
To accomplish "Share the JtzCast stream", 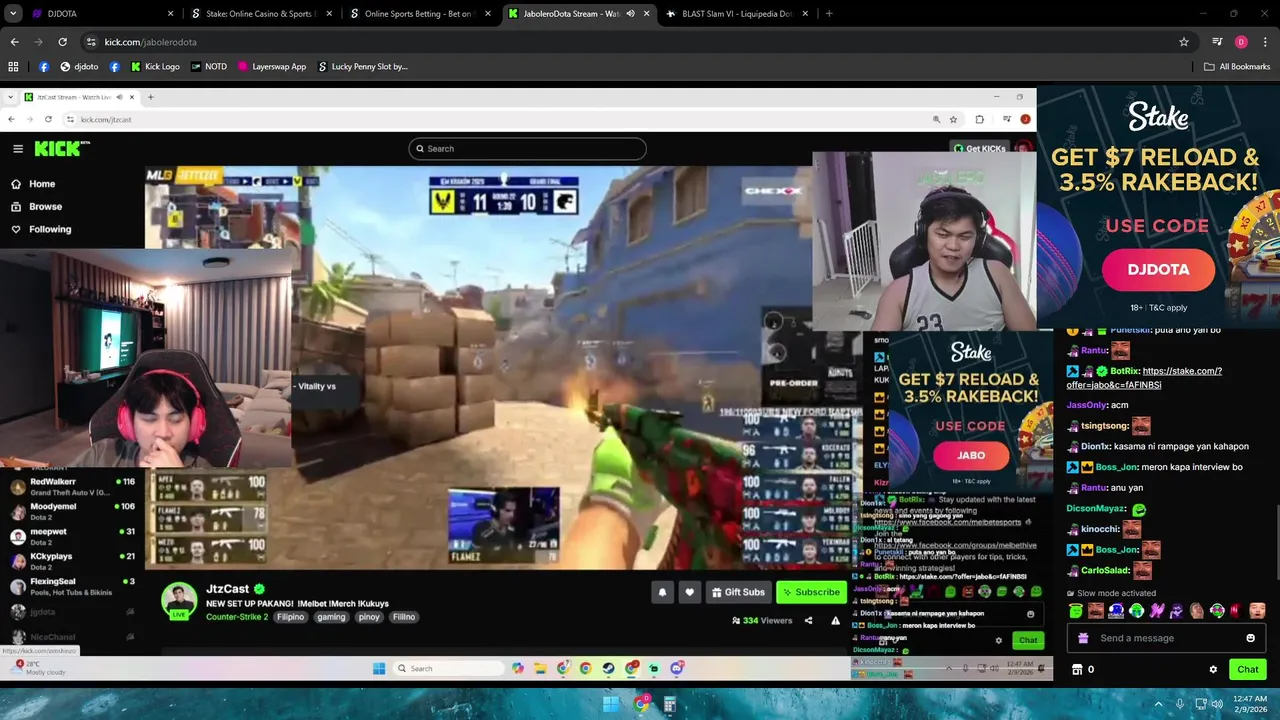I will (x=808, y=621).
